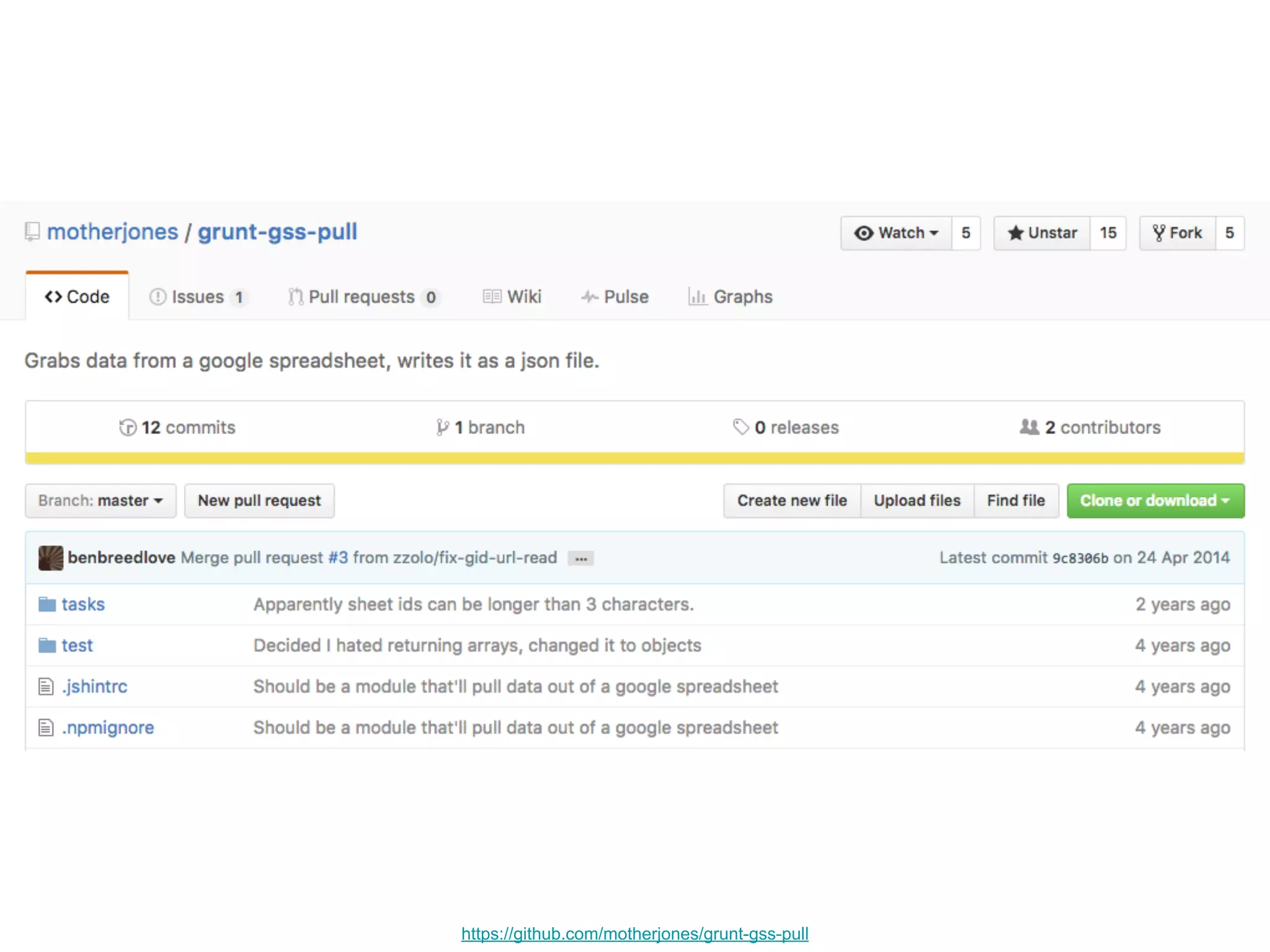Click the commits clock icon

point(127,428)
